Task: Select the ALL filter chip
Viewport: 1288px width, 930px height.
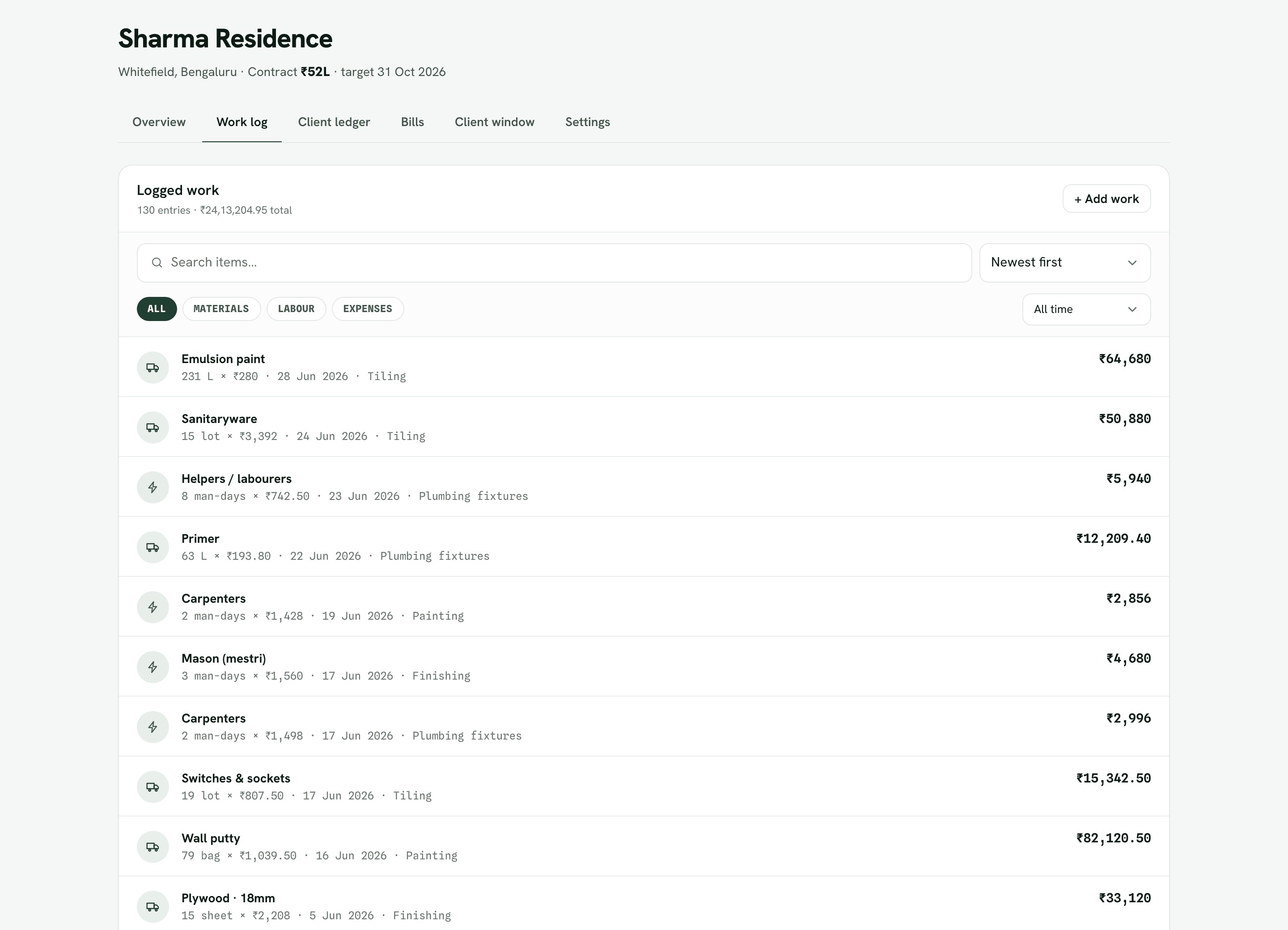Action: tap(157, 309)
